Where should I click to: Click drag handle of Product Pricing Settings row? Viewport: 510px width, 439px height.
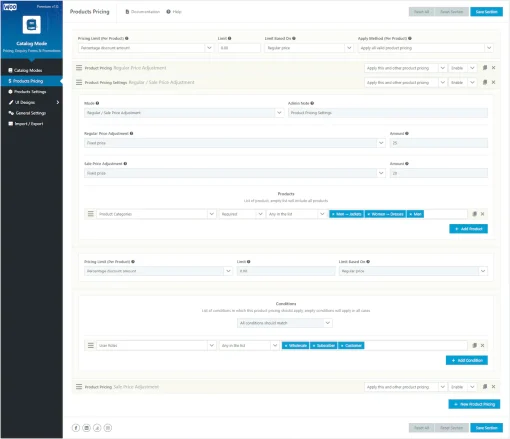point(79,82)
